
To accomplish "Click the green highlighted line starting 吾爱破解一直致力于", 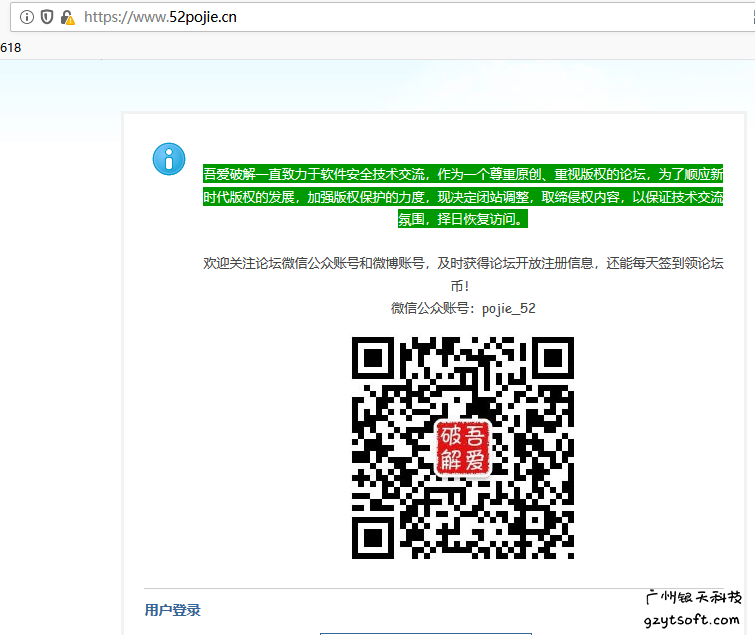I will point(463,174).
